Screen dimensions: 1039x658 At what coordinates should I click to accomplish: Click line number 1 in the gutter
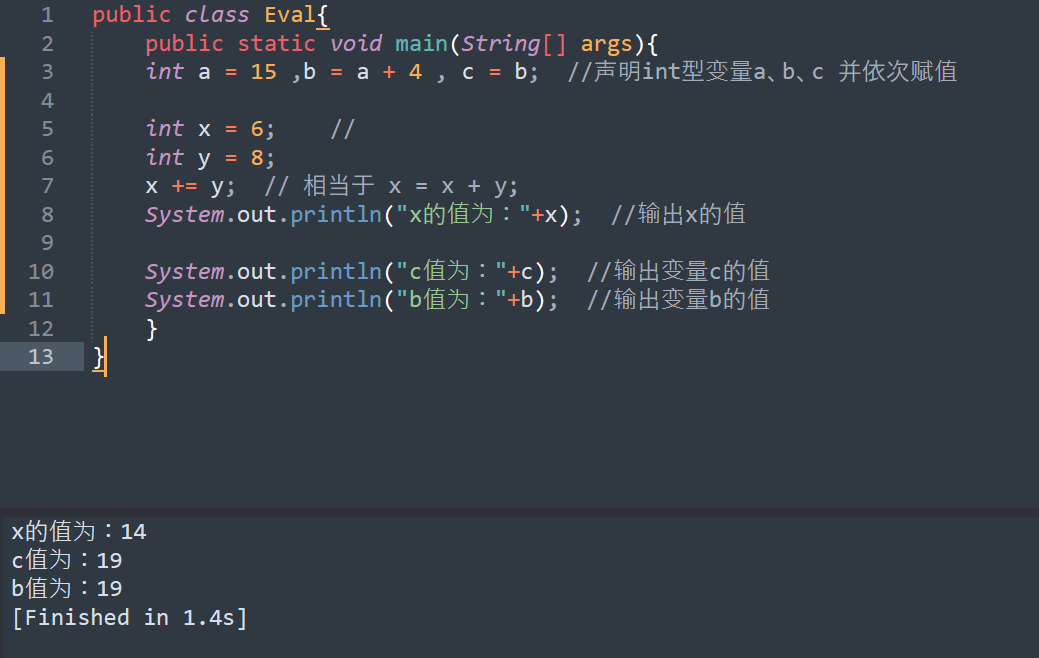(47, 15)
